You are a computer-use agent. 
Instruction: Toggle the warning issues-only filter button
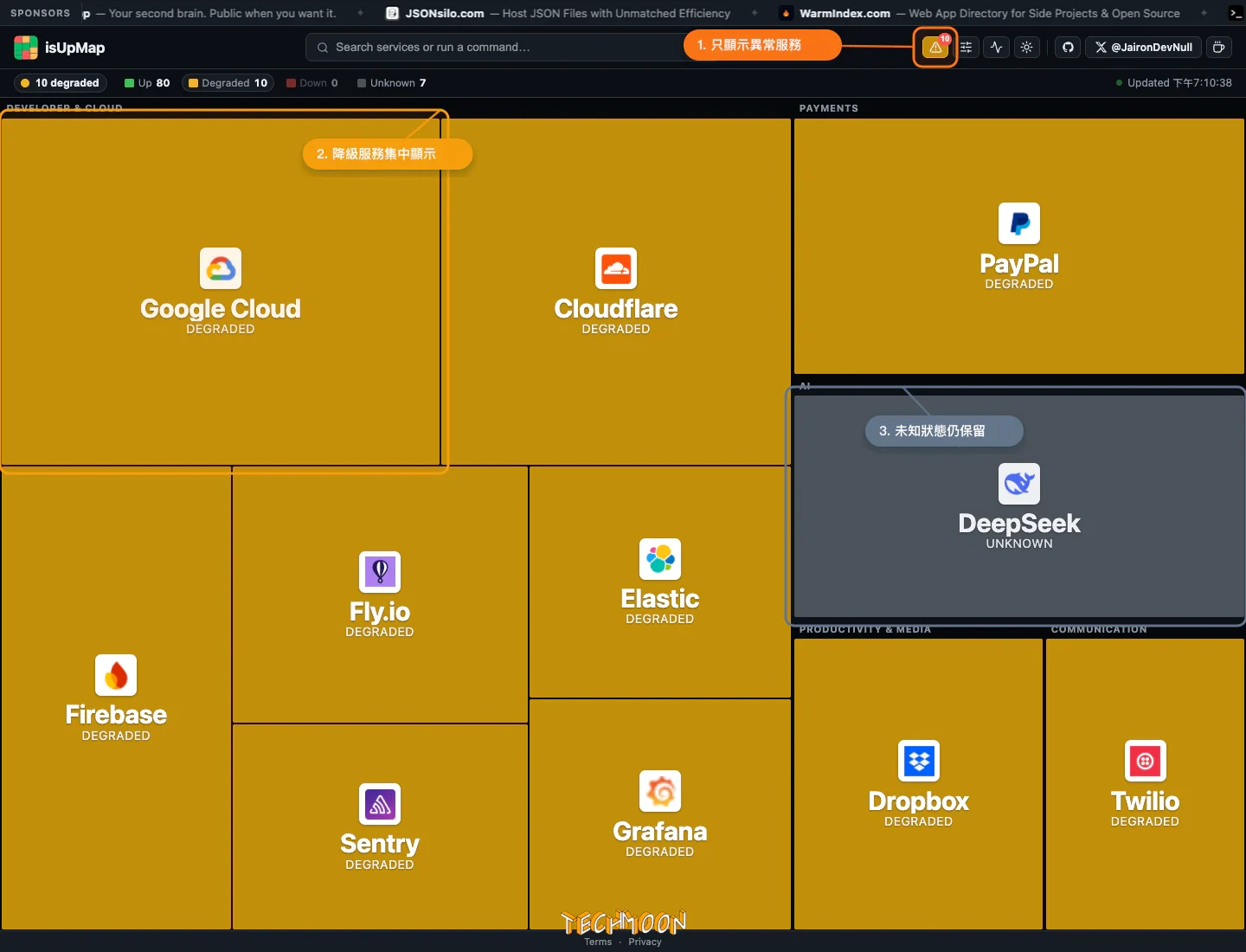(935, 48)
